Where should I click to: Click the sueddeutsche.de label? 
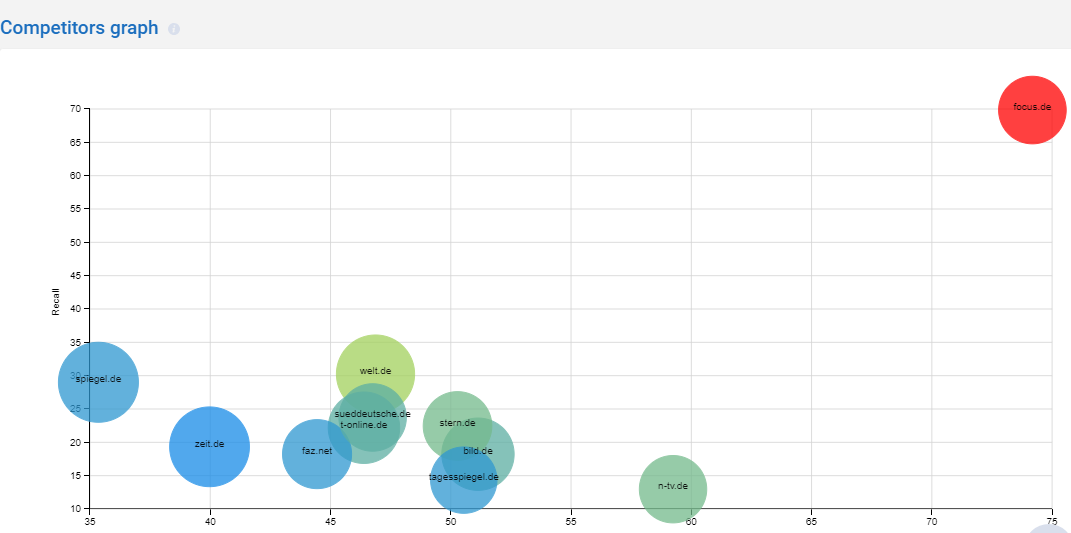pos(372,414)
